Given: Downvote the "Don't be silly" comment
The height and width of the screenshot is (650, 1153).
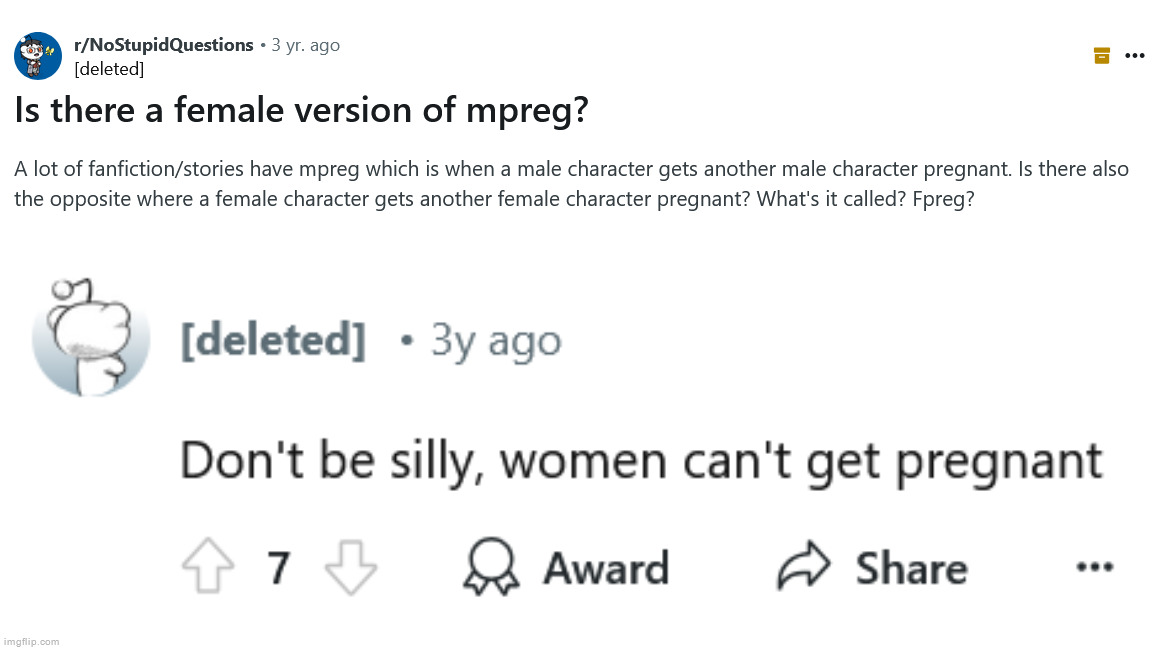Looking at the screenshot, I should [x=352, y=568].
